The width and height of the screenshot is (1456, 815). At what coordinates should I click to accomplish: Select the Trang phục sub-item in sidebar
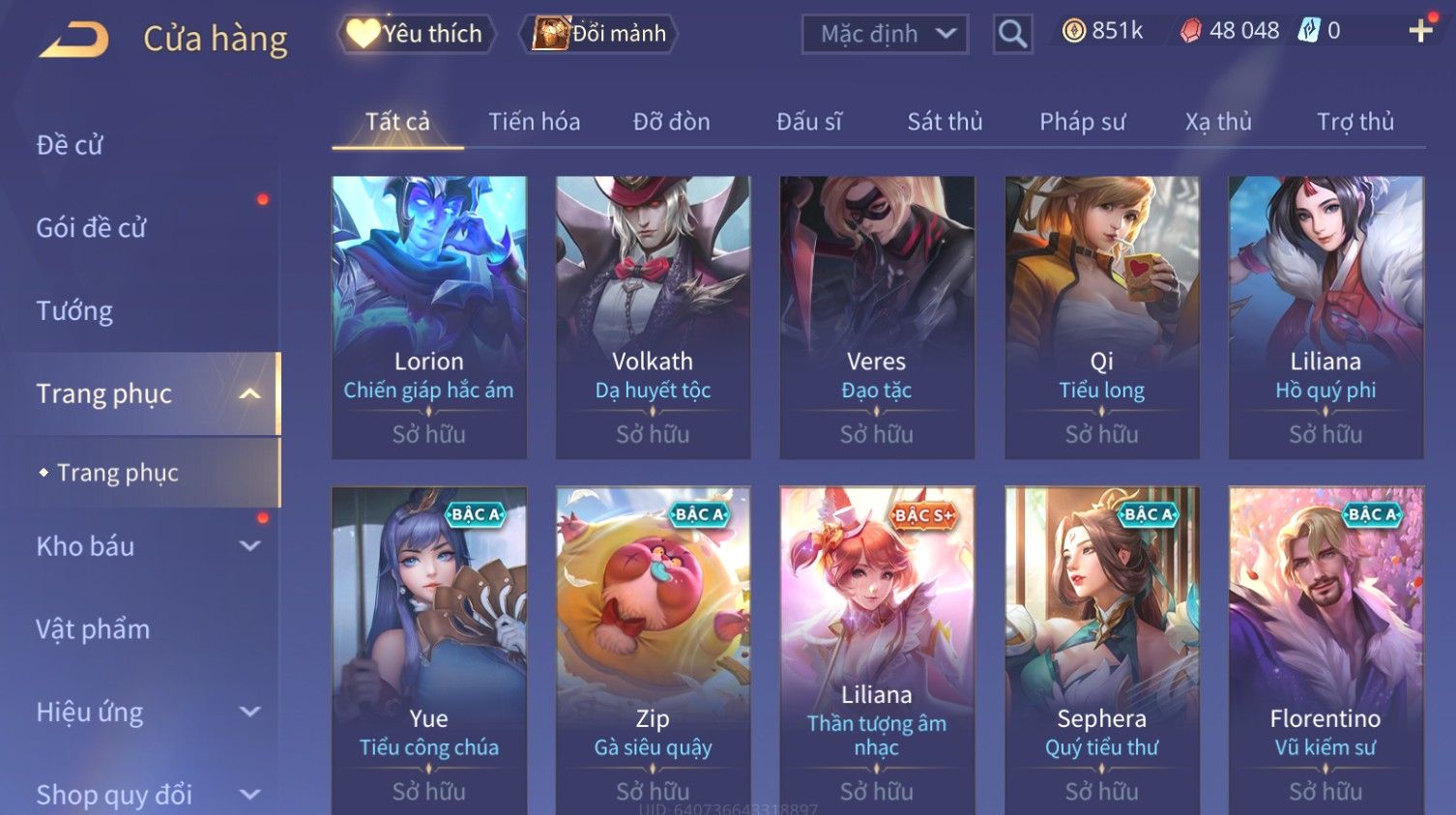[117, 473]
